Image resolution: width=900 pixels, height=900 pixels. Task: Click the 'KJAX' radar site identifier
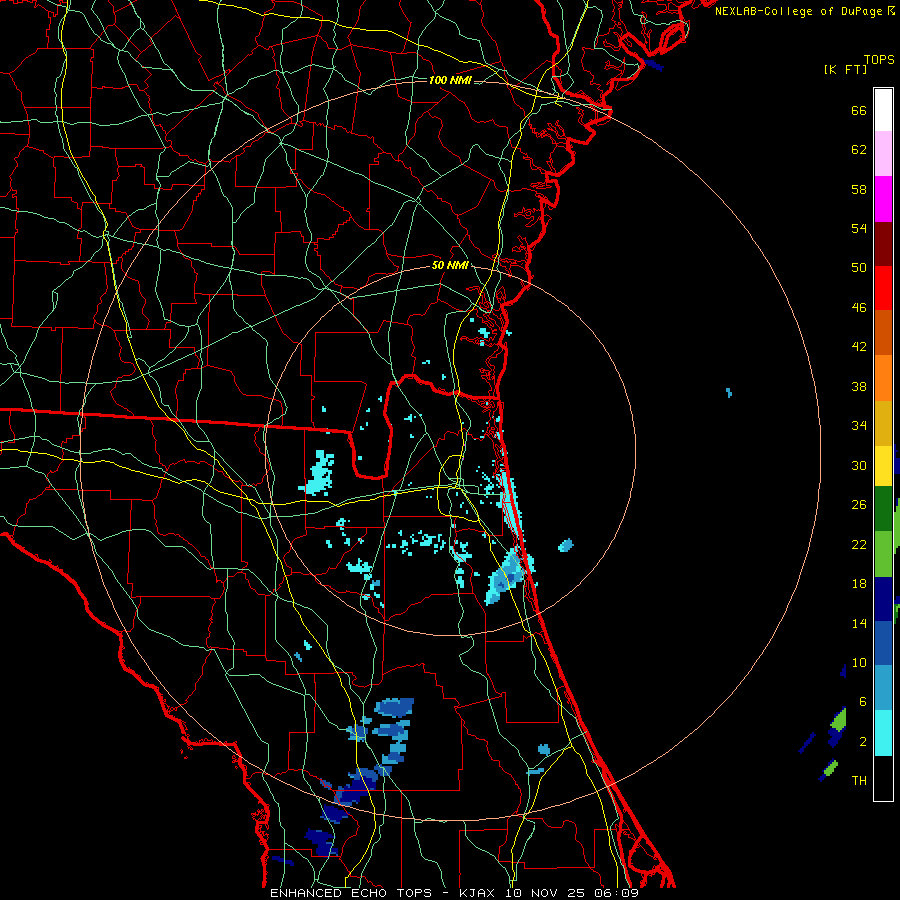tap(477, 893)
